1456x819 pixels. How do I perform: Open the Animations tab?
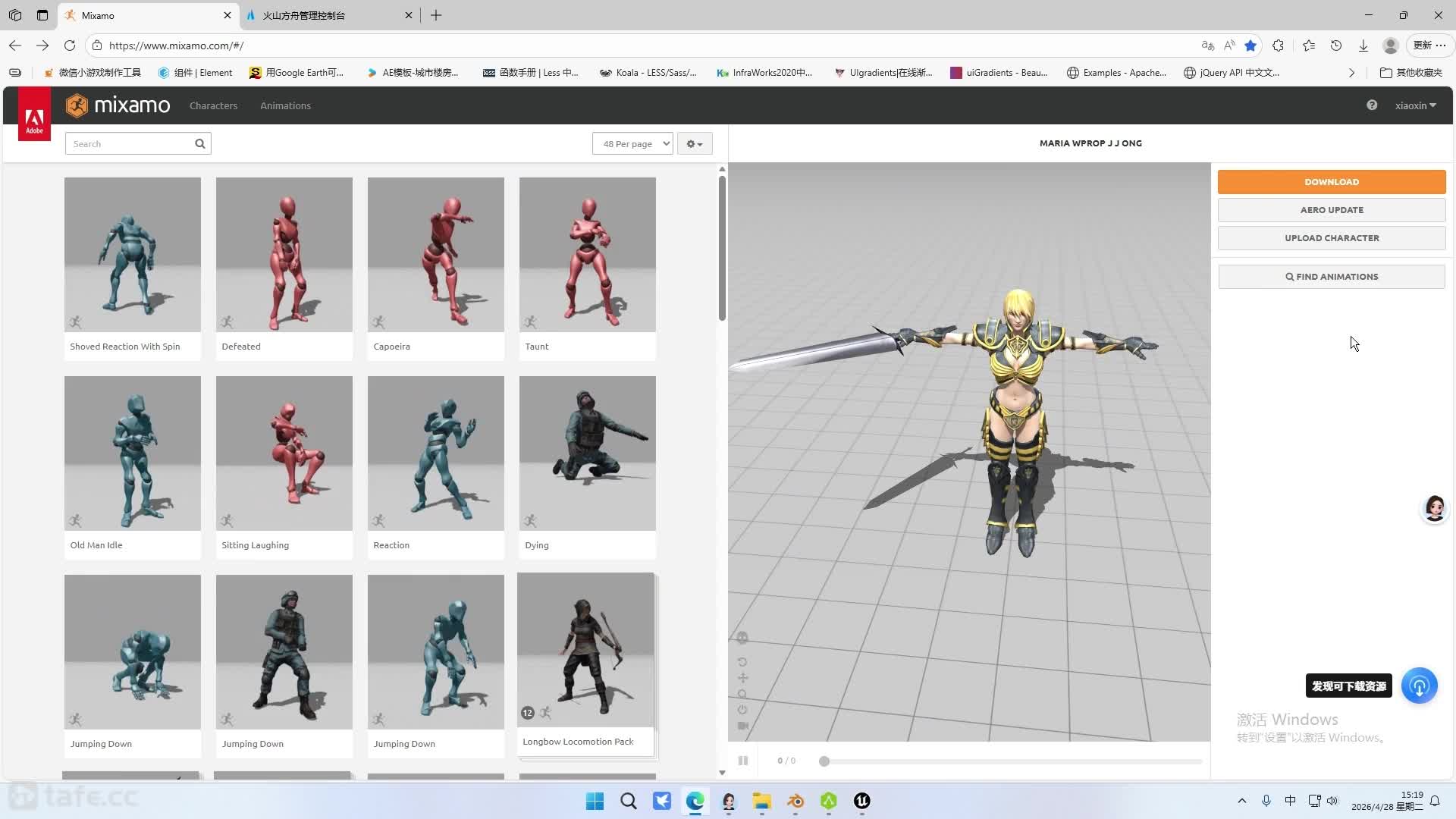tap(285, 105)
